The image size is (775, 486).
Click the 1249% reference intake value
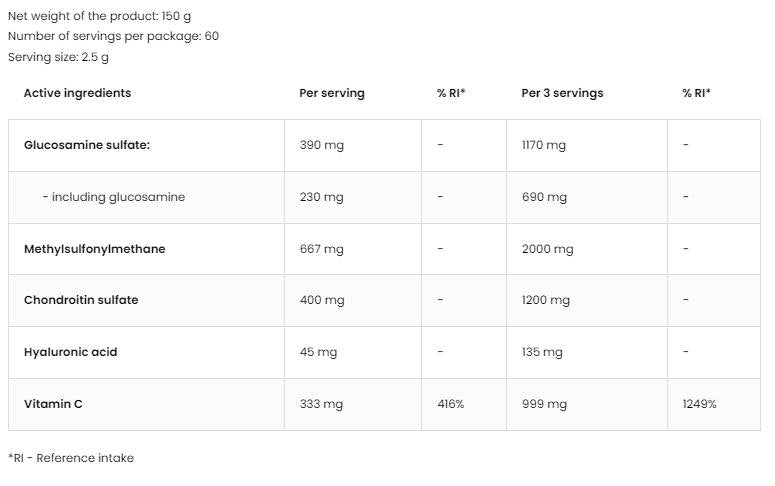click(x=699, y=404)
